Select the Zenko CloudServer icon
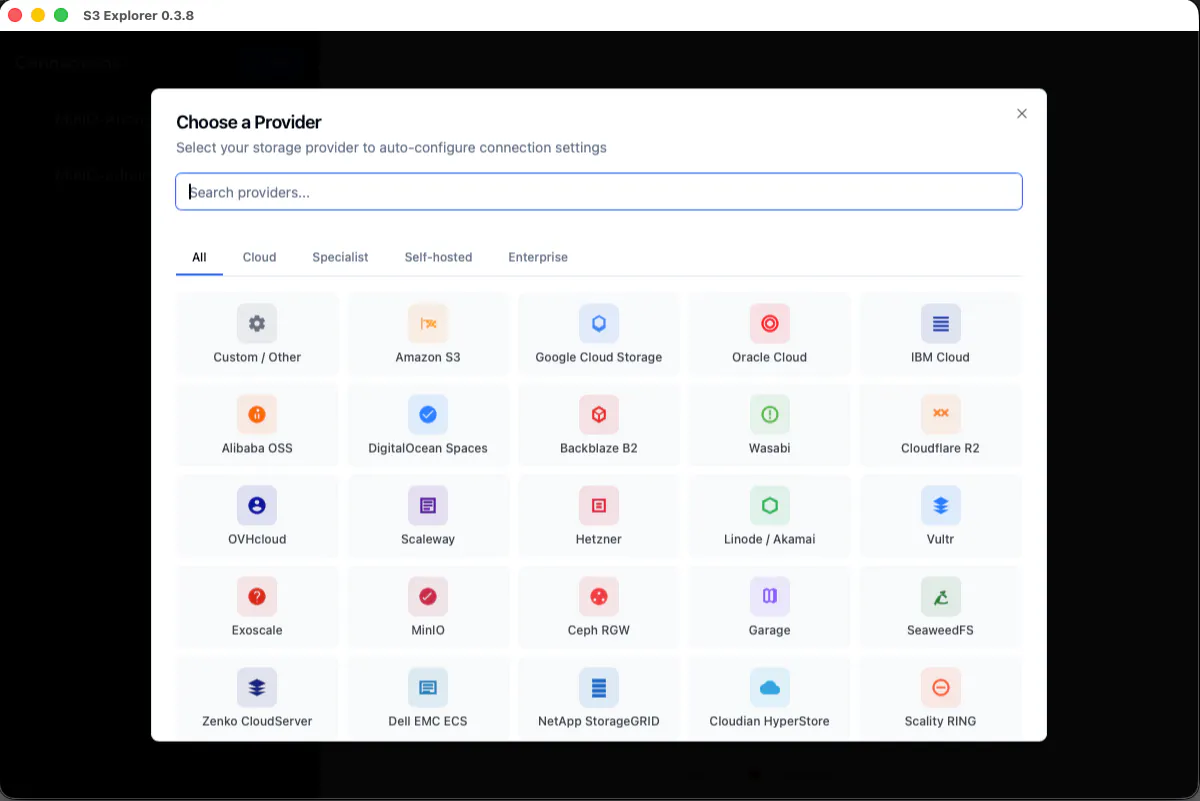 (x=257, y=687)
